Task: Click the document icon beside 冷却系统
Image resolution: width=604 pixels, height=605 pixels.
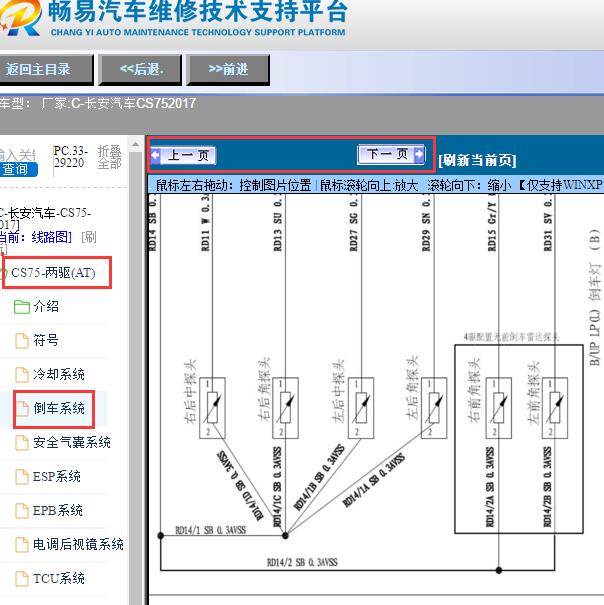Action: pyautogui.click(x=22, y=375)
